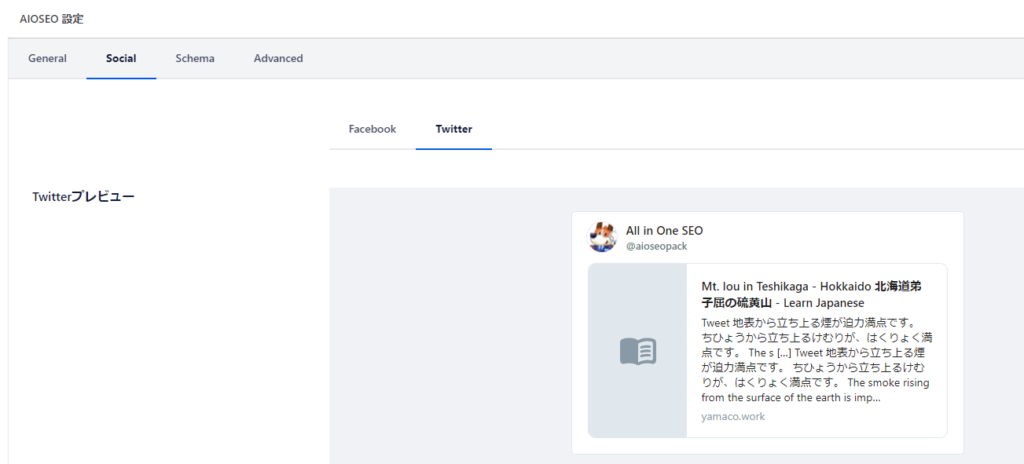The width and height of the screenshot is (1024, 464).
Task: Select the Twitter sub-tab
Action: tap(454, 129)
